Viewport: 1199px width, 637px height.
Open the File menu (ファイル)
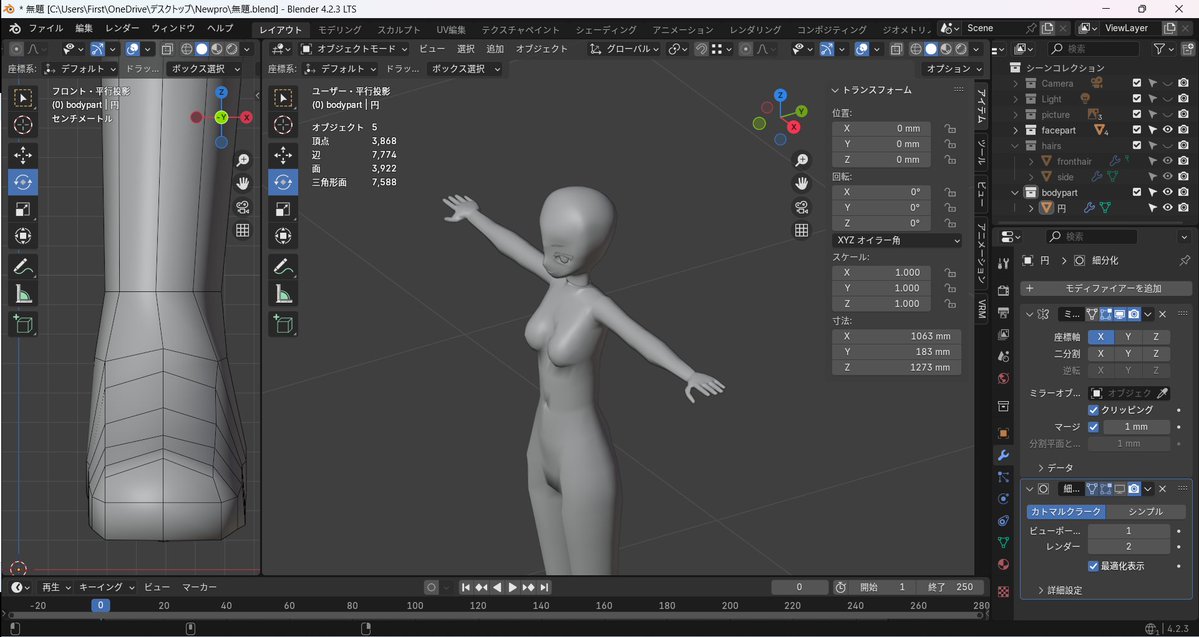pyautogui.click(x=46, y=28)
